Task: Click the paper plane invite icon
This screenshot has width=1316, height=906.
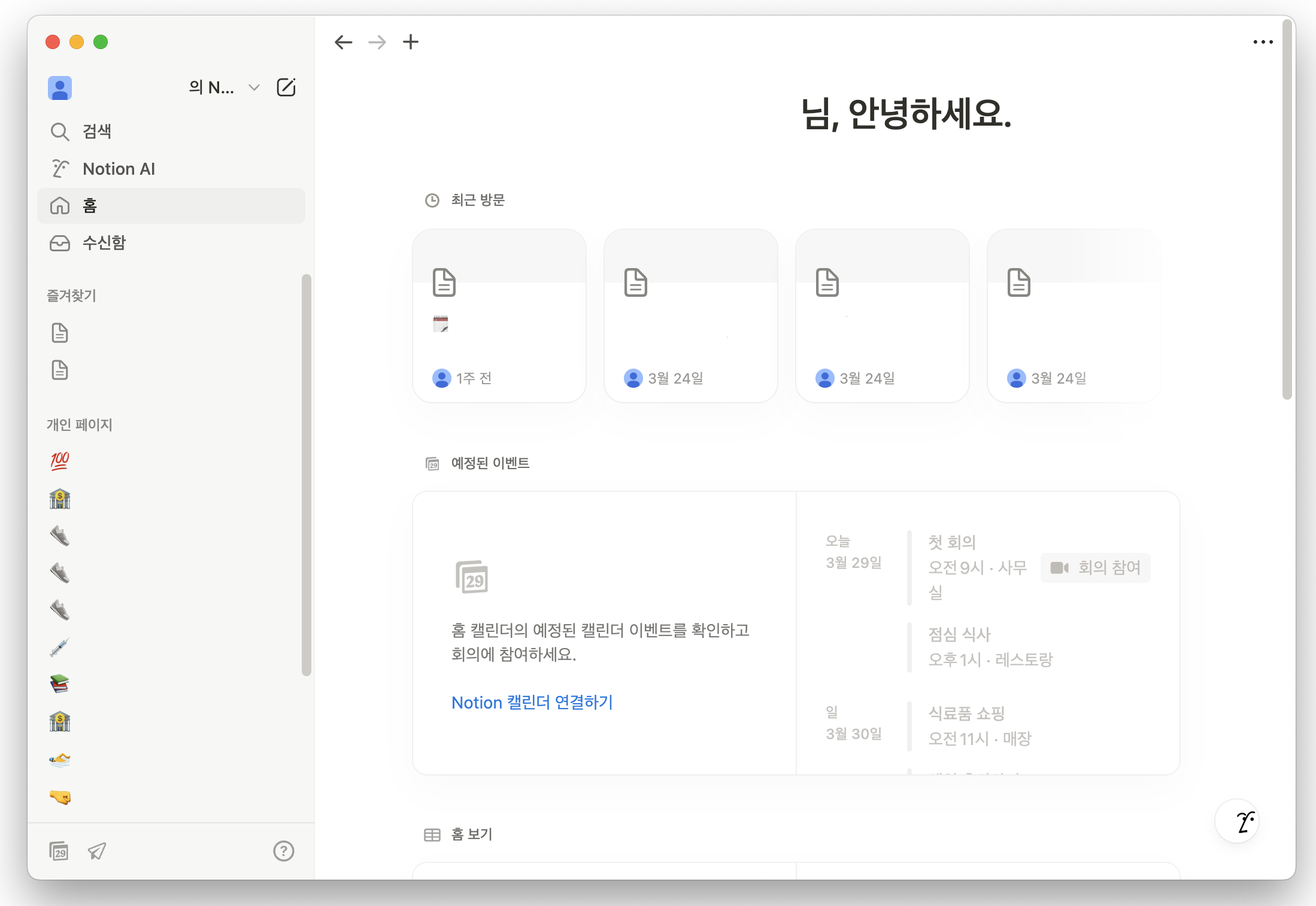Action: [97, 850]
